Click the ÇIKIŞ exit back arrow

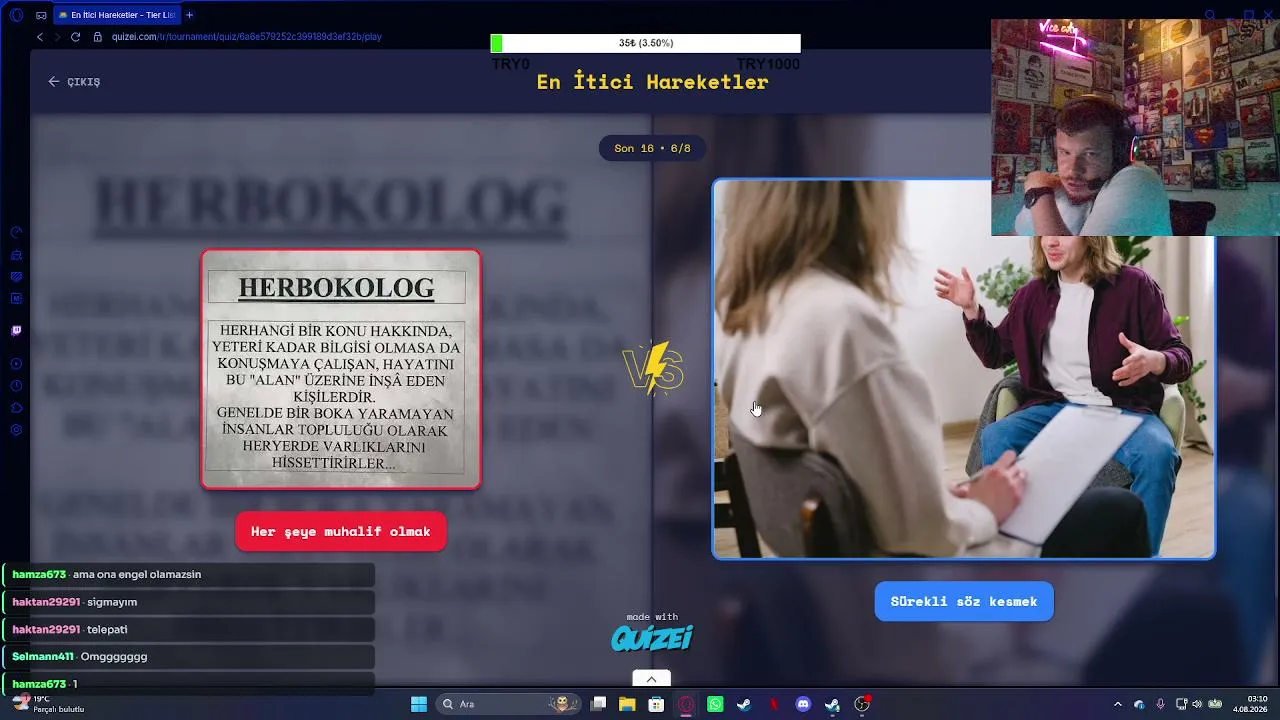(54, 82)
